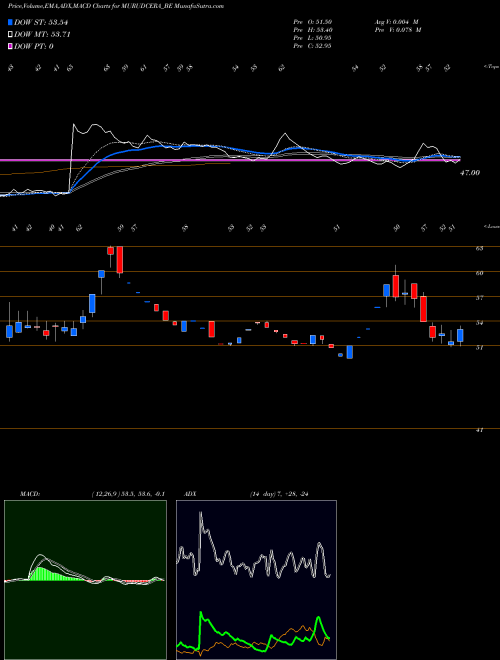500x660 pixels.
Task: Select the 'DOW PT: 0' legend text
Action: click(x=34, y=47)
